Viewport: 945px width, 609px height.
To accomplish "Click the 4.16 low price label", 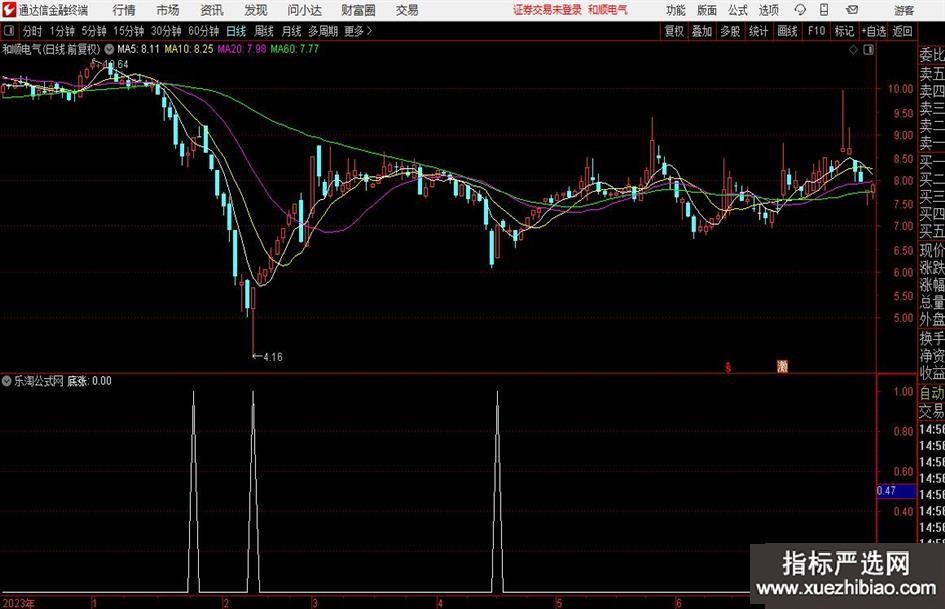I will click(x=273, y=357).
